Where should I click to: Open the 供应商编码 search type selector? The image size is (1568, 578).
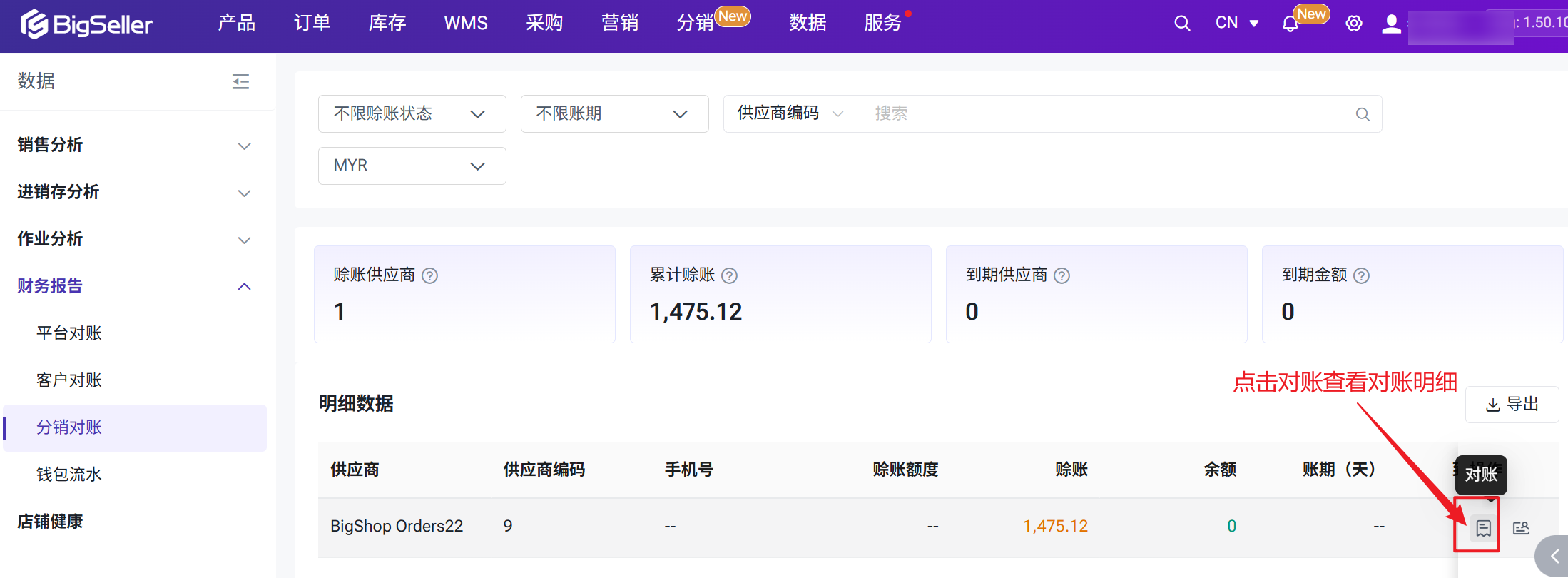790,113
